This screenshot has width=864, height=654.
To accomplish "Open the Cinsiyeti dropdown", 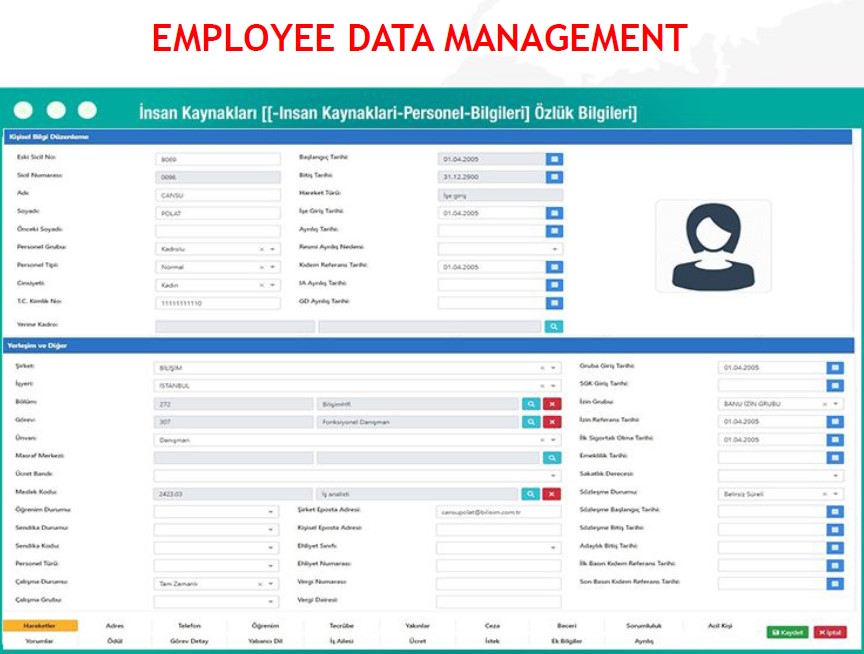I will pyautogui.click(x=272, y=285).
